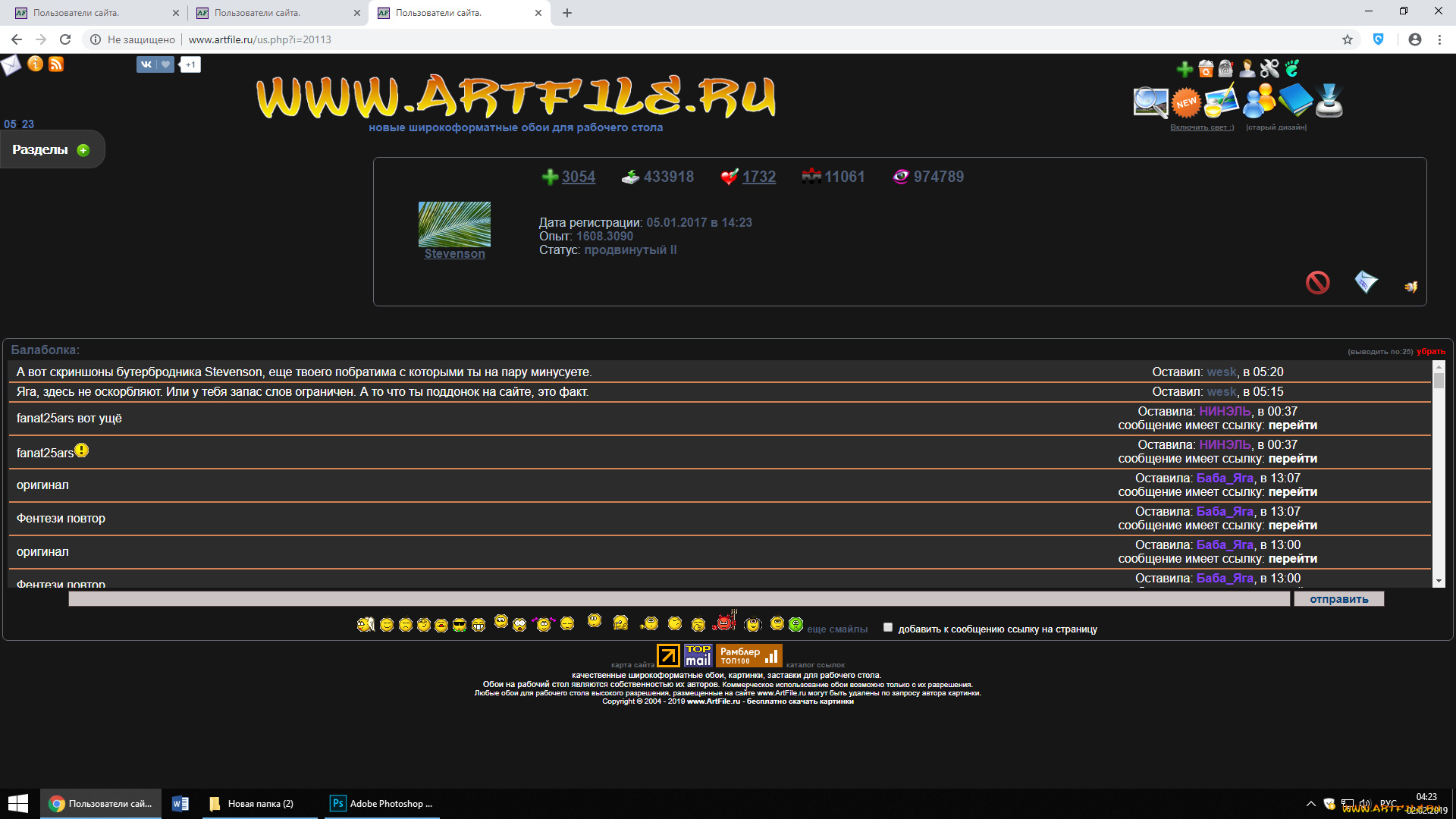Switch to the second browser tab
1456x819 pixels.
[x=271, y=13]
